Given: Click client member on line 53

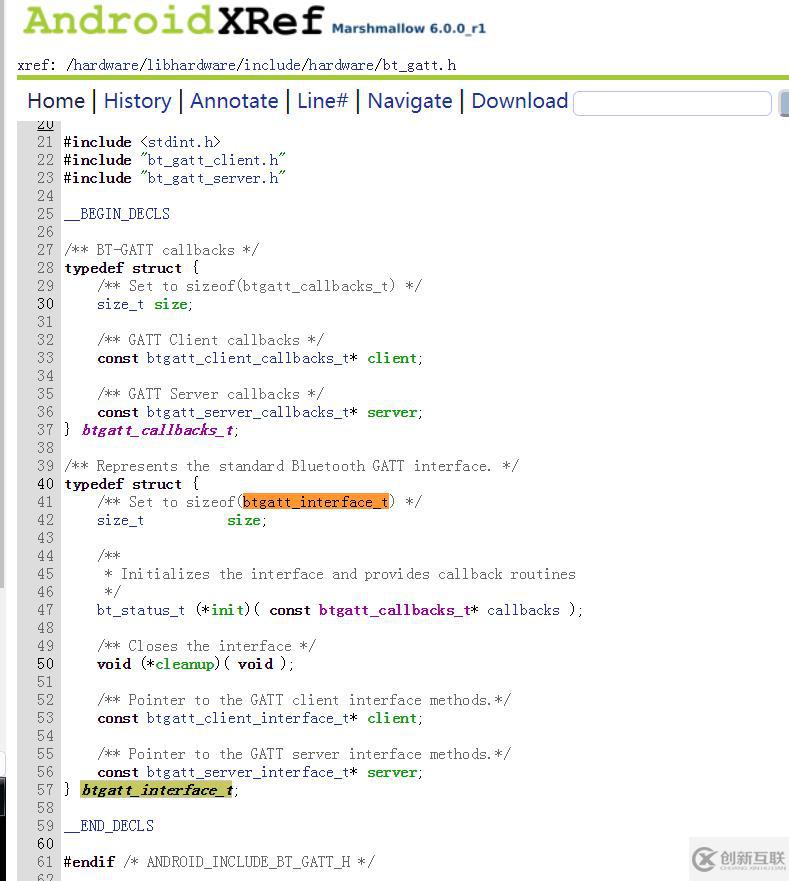Looking at the screenshot, I should [x=392, y=719].
